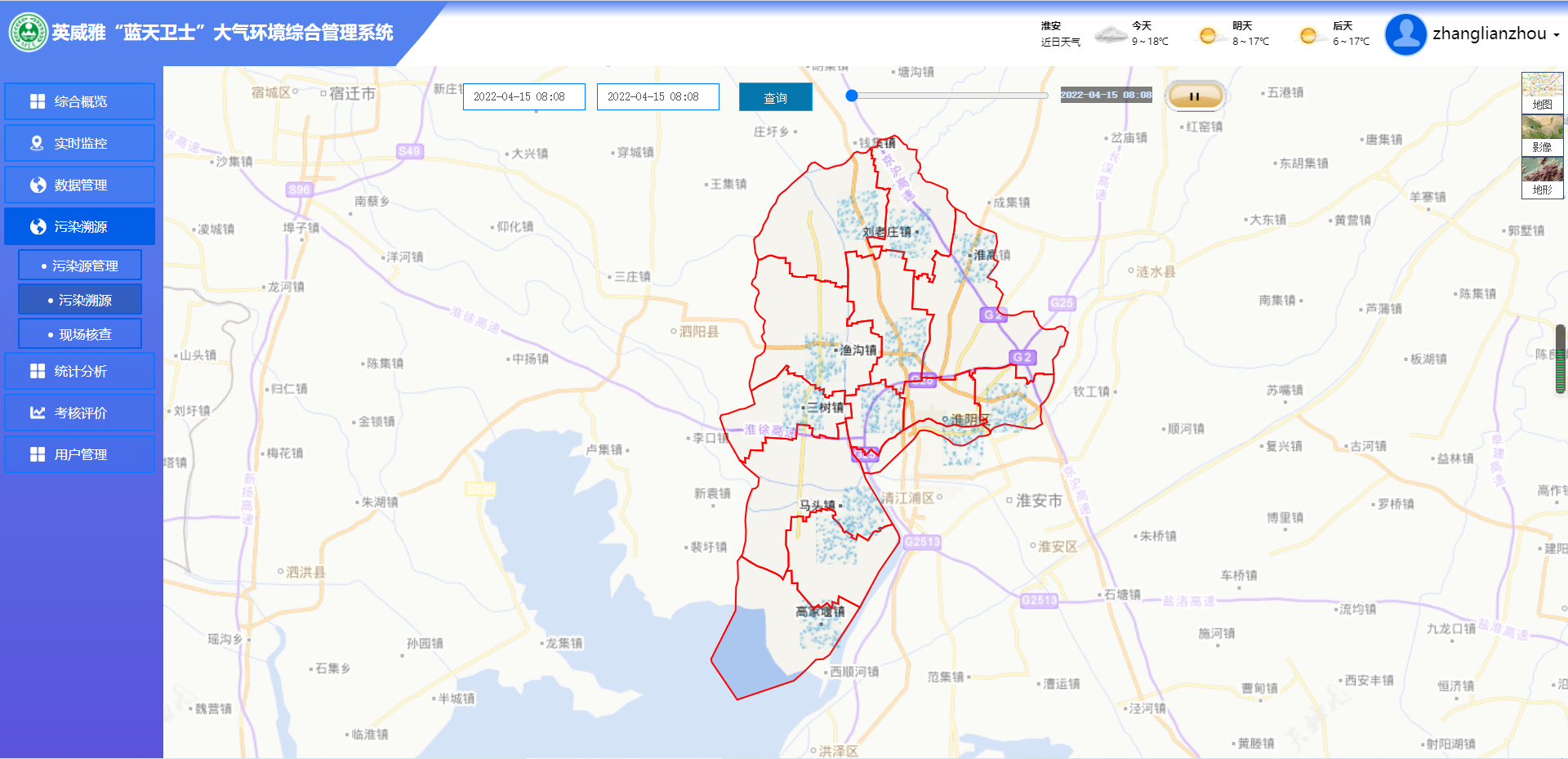Click the 统计分析 grid icon
This screenshot has width=1568, height=759.
pyautogui.click(x=38, y=371)
